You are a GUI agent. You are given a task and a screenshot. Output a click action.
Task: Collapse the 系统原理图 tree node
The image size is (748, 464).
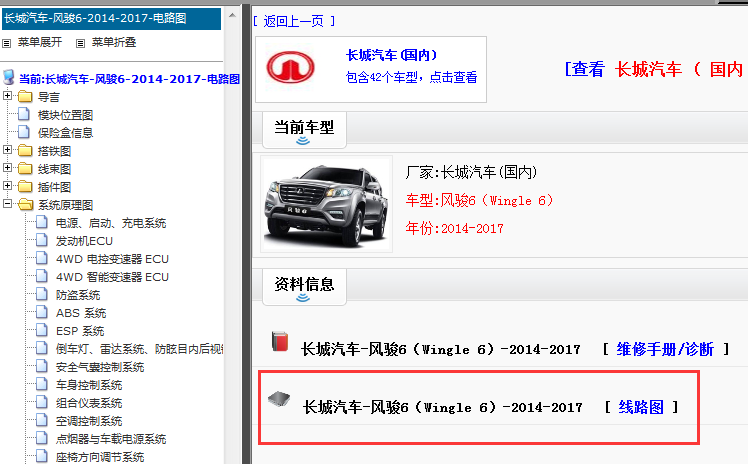click(7, 204)
